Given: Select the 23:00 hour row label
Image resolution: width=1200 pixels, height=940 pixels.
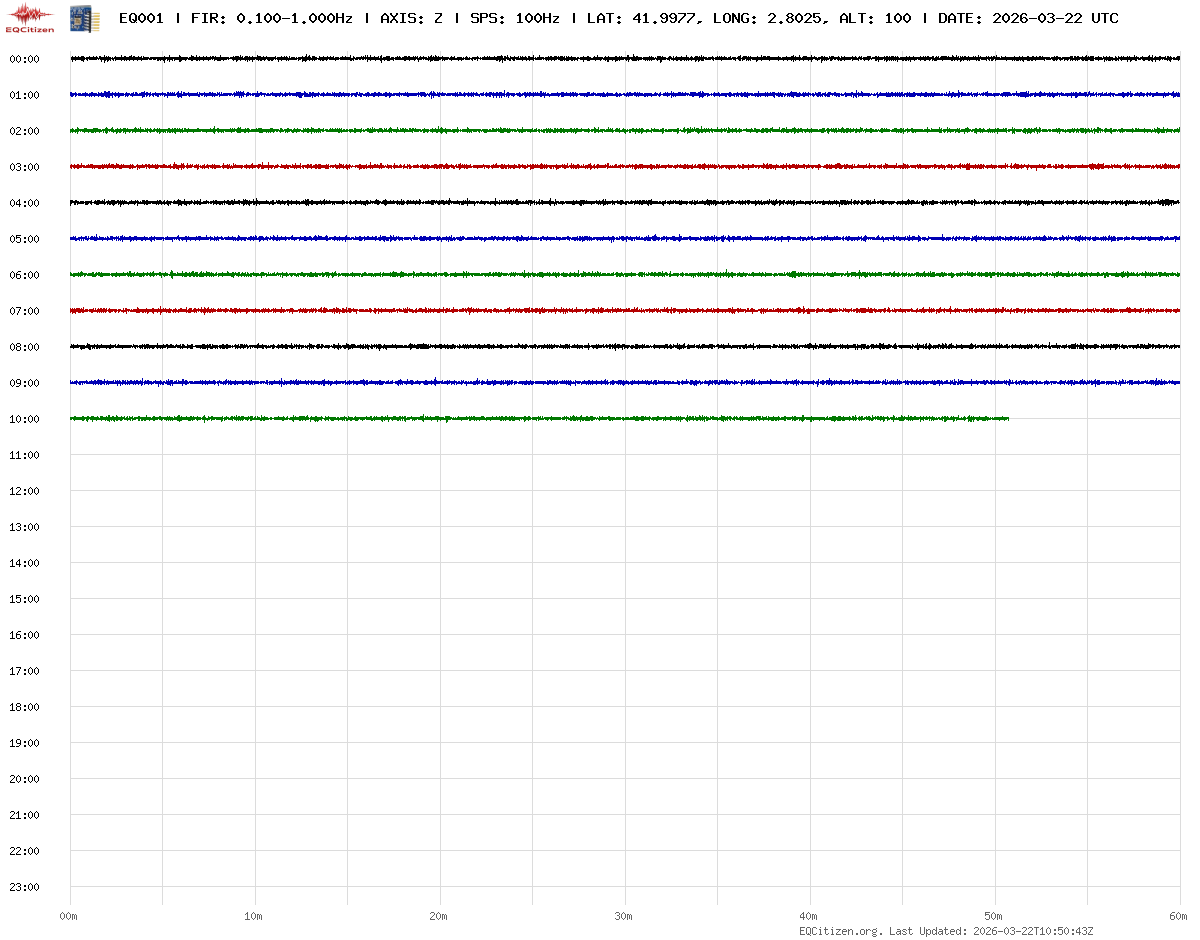Looking at the screenshot, I should pyautogui.click(x=24, y=887).
